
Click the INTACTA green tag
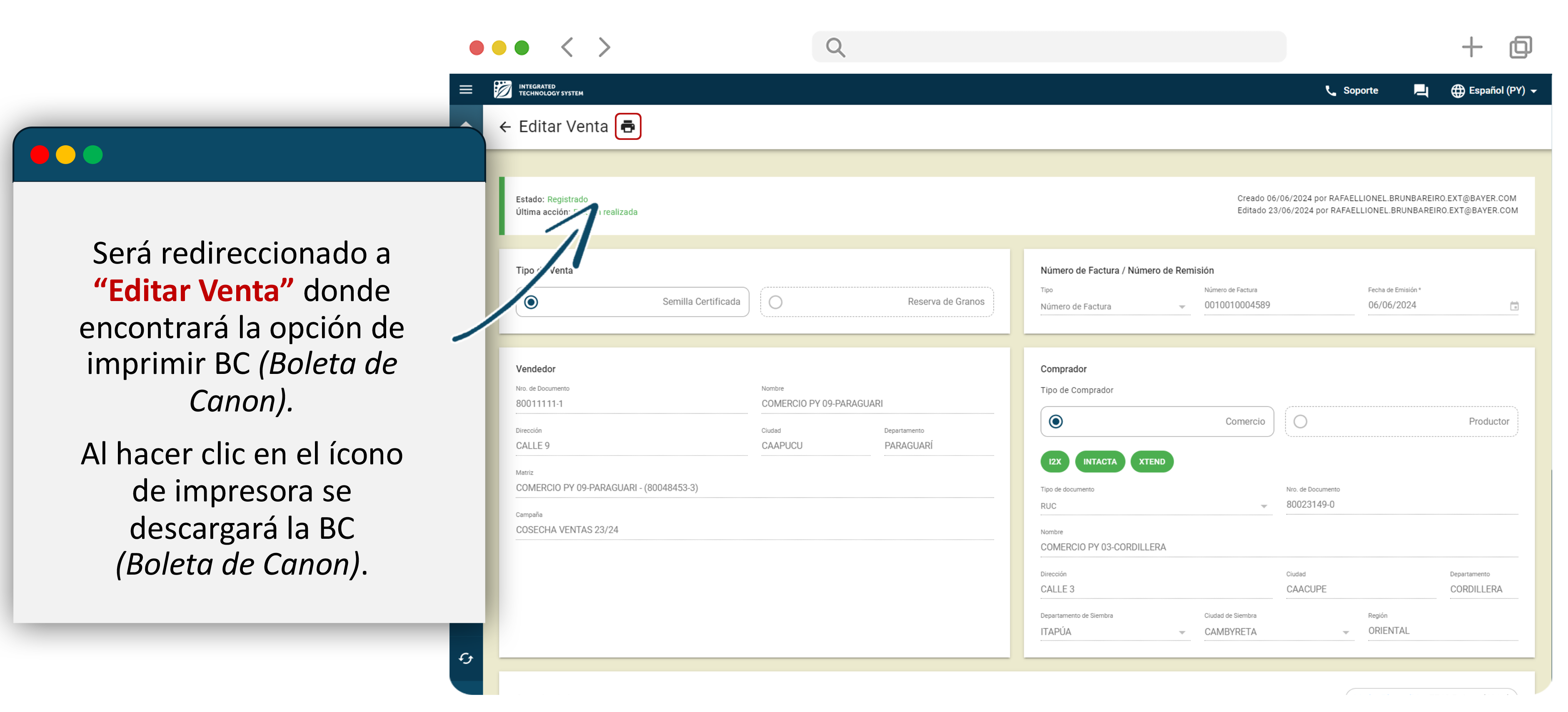pyautogui.click(x=1099, y=462)
